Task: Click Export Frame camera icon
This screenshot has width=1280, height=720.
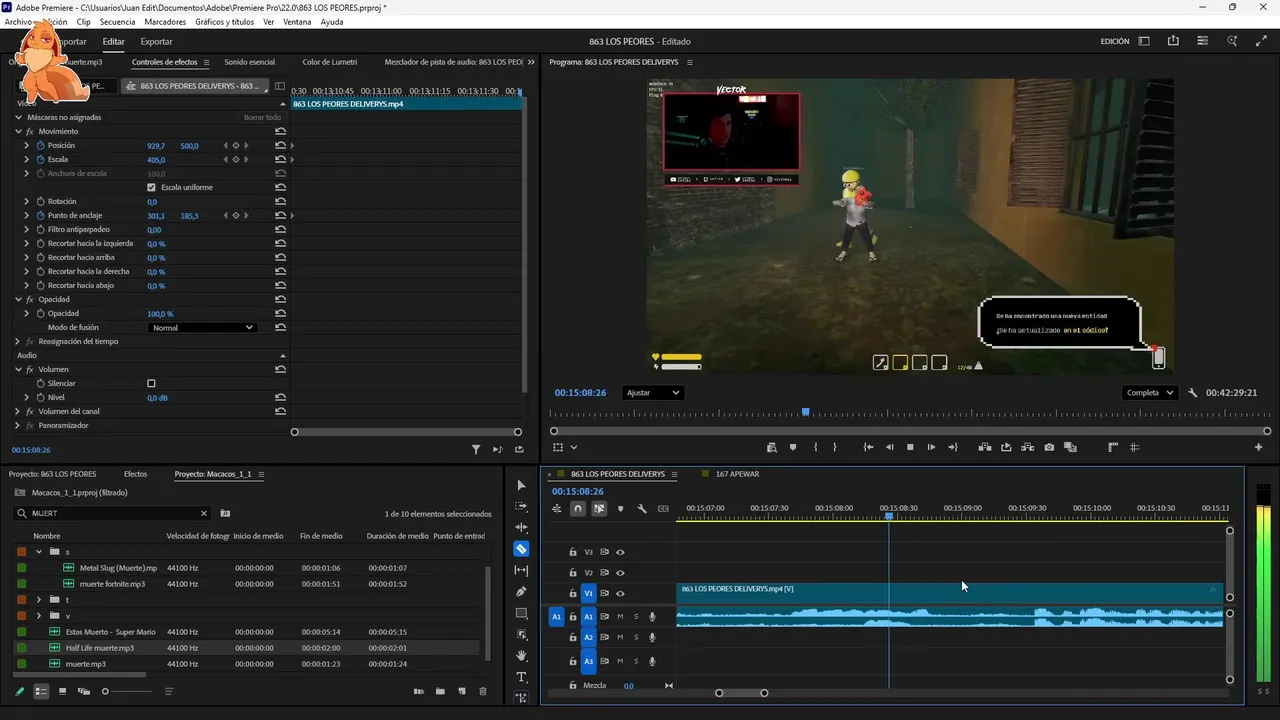Action: tap(1049, 447)
